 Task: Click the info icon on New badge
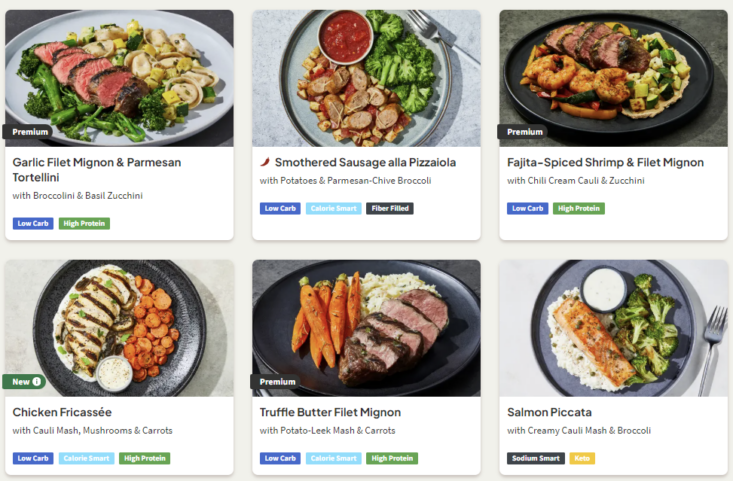pos(37,381)
